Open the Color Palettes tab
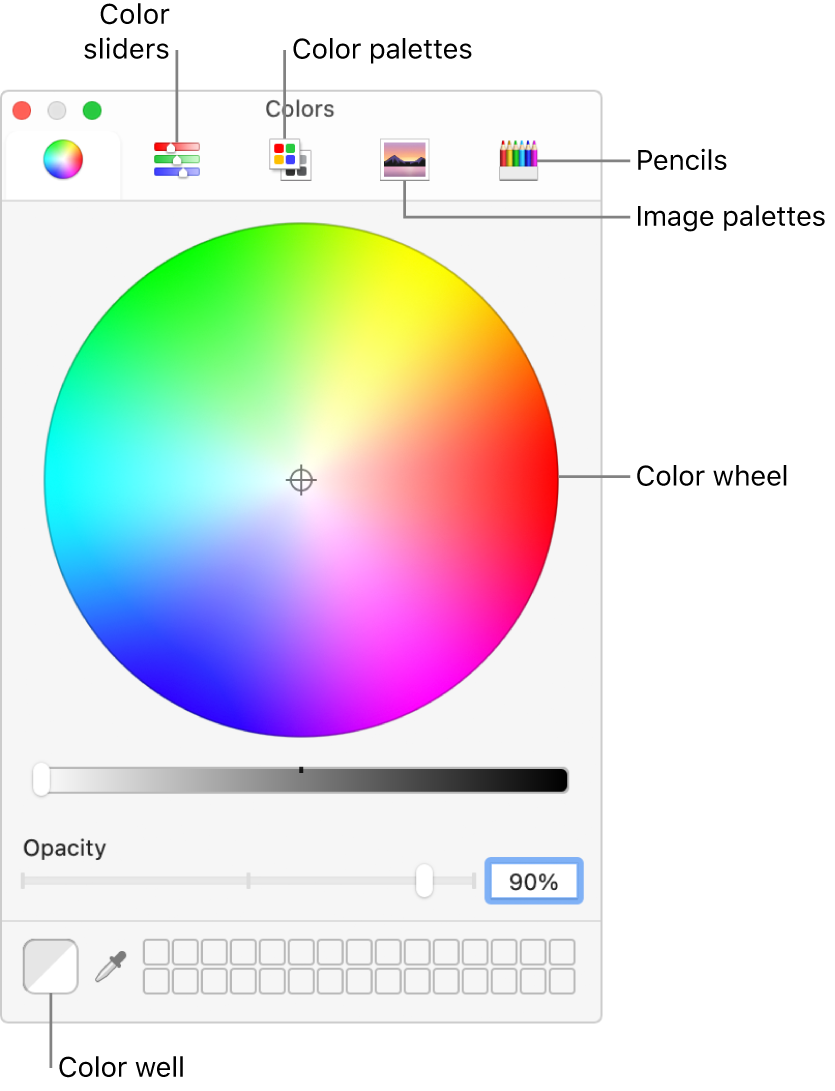The height and width of the screenshot is (1091, 835). (290, 159)
